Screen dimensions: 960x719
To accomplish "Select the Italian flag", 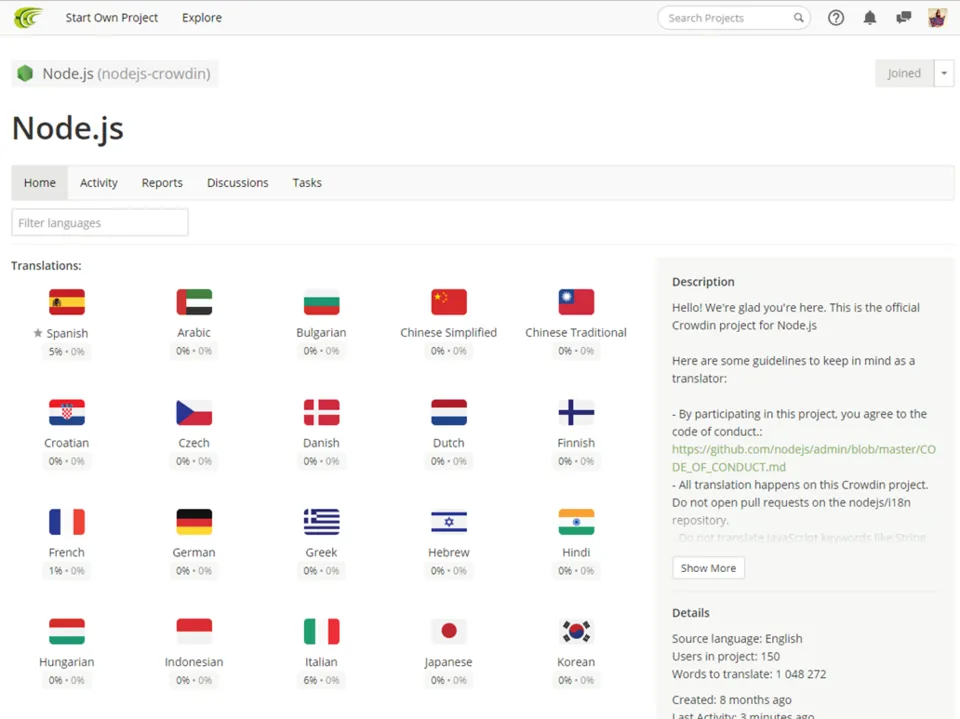I will coord(321,631).
